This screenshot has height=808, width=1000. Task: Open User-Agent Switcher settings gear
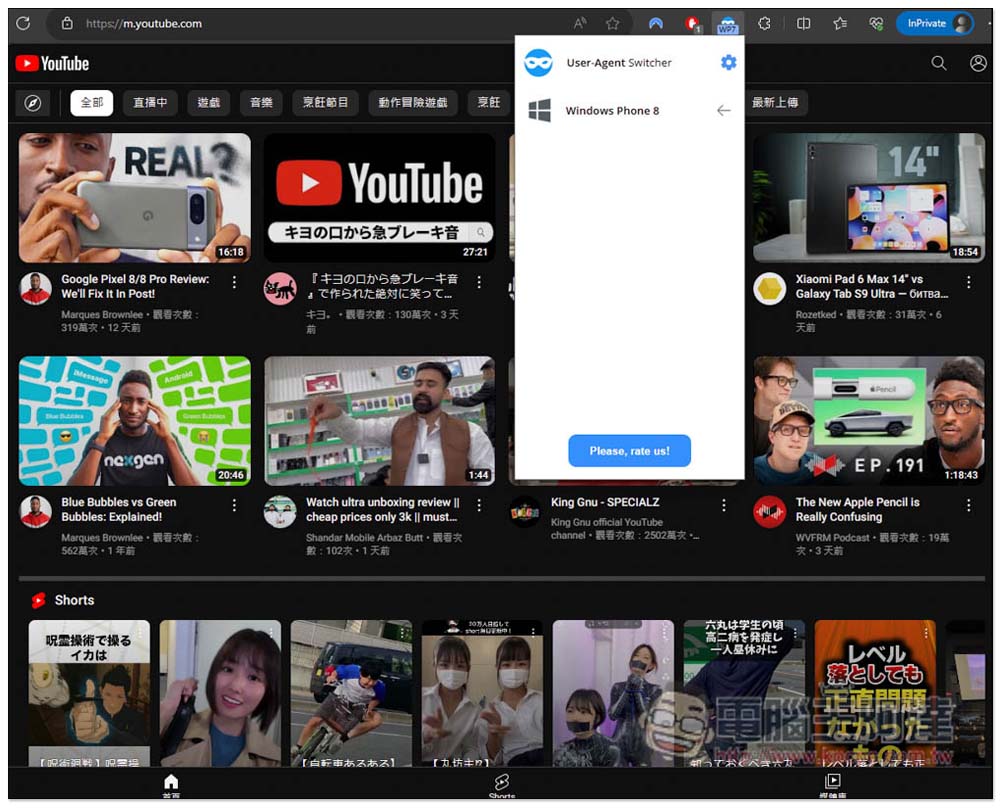click(x=728, y=62)
